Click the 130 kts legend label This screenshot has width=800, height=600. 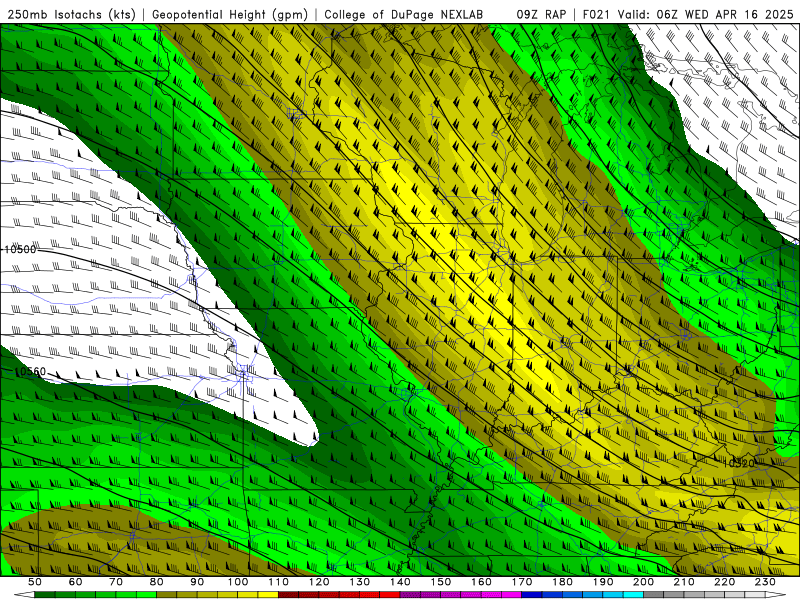click(x=359, y=582)
